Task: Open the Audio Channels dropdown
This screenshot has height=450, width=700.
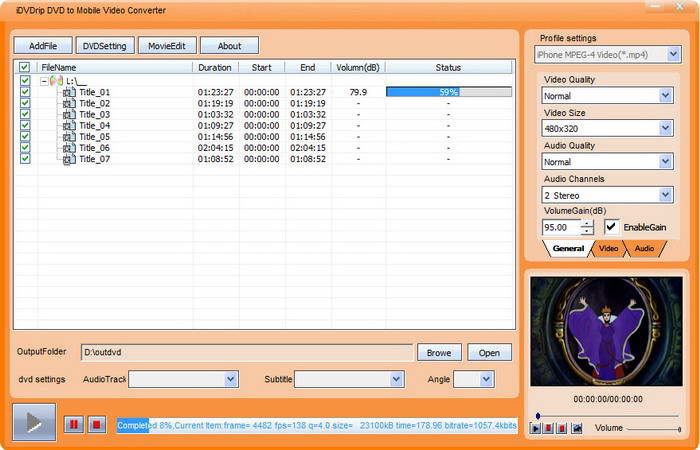Action: [666, 195]
